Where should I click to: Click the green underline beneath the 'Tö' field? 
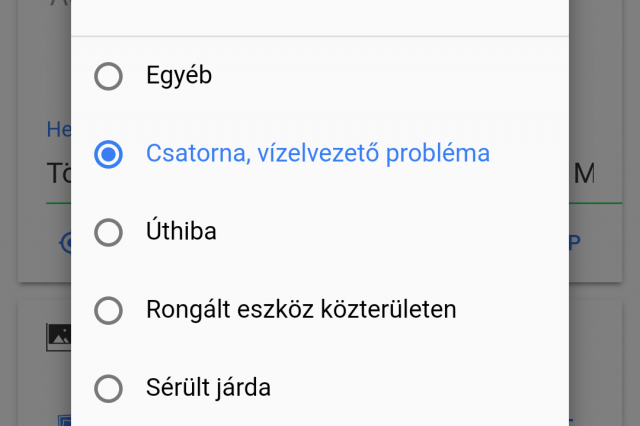58,203
